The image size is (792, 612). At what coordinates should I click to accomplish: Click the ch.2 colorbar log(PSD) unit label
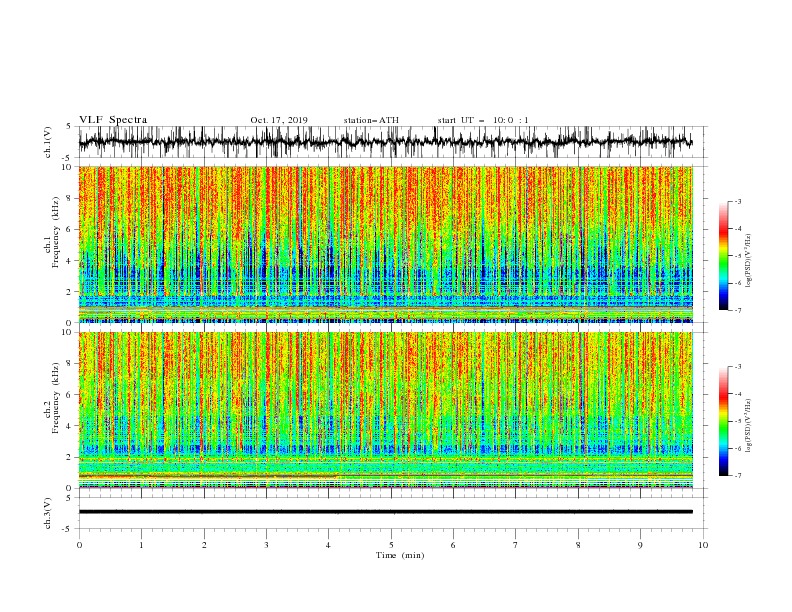[748, 426]
